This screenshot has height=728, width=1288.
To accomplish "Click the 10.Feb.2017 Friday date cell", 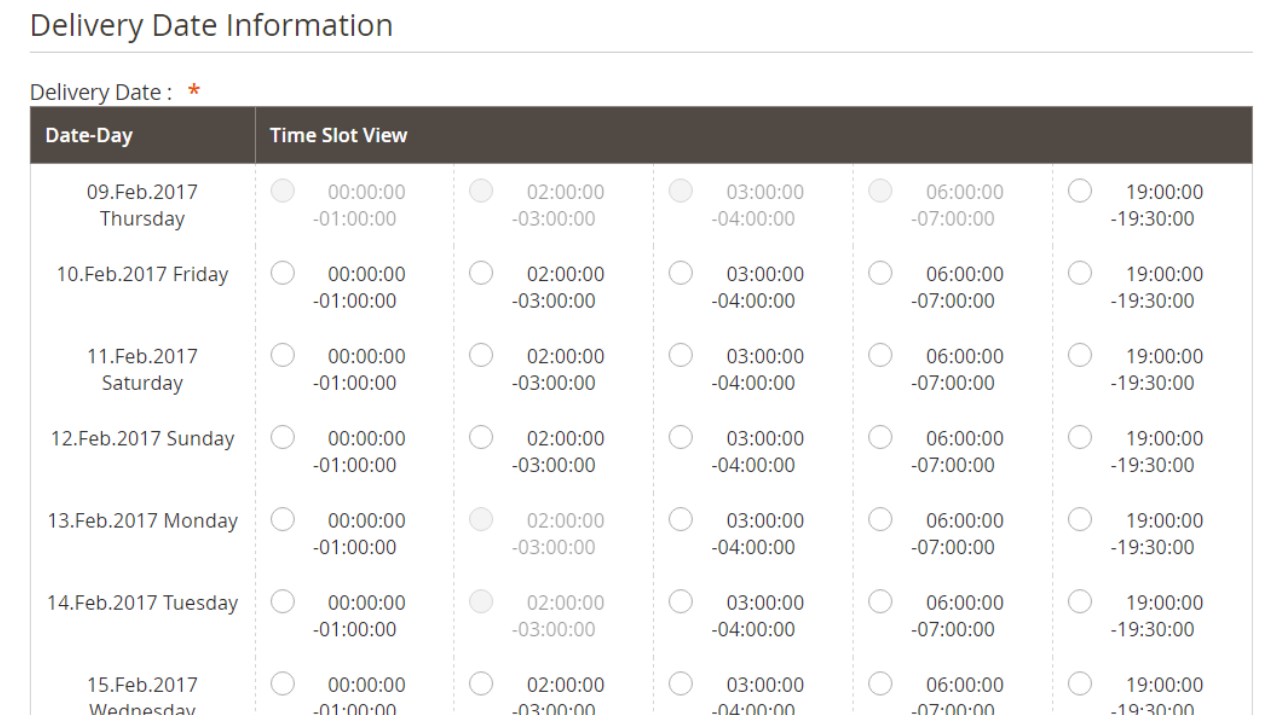I will click(142, 274).
